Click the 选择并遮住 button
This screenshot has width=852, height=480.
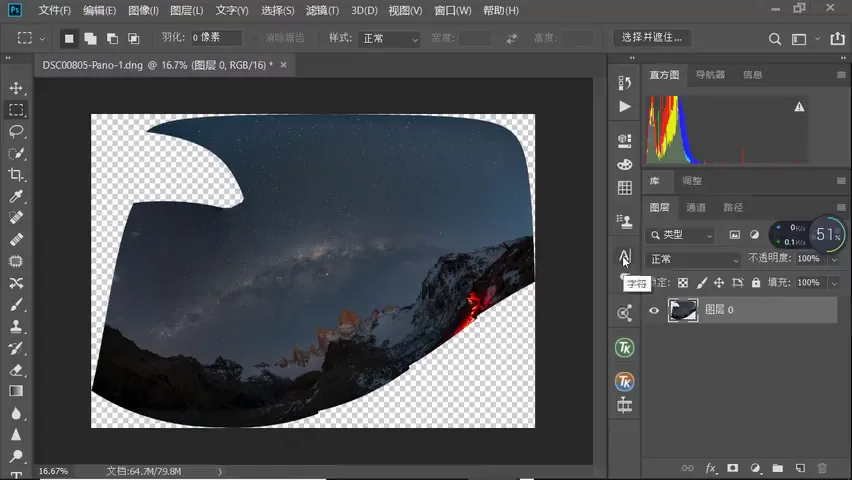click(652, 38)
